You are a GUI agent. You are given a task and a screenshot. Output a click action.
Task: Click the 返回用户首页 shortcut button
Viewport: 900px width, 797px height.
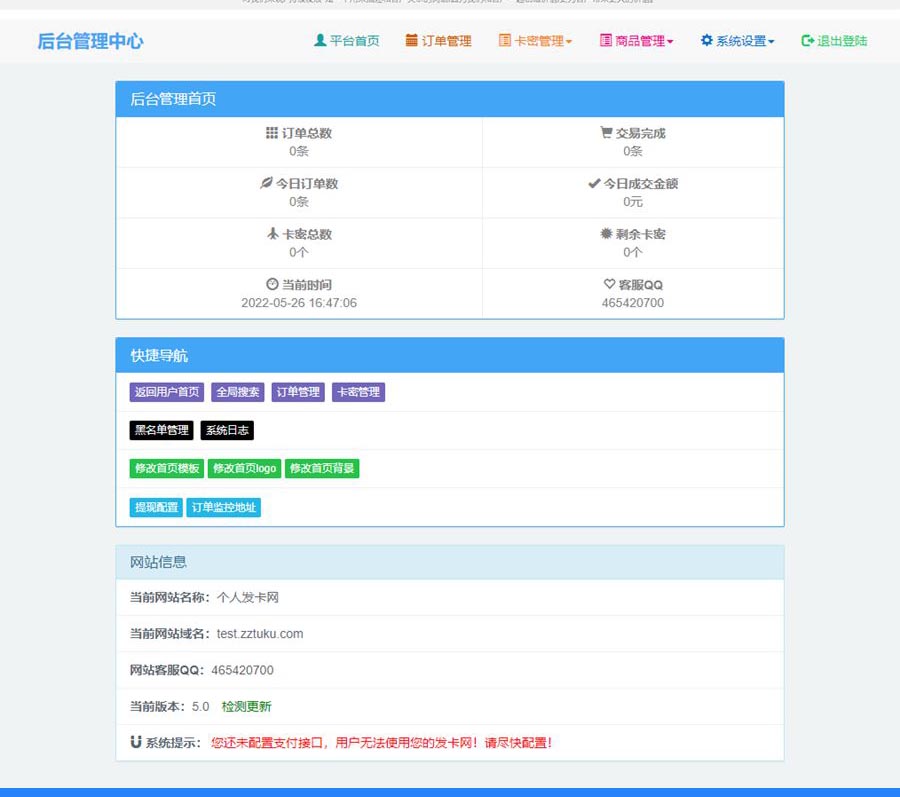tap(167, 392)
